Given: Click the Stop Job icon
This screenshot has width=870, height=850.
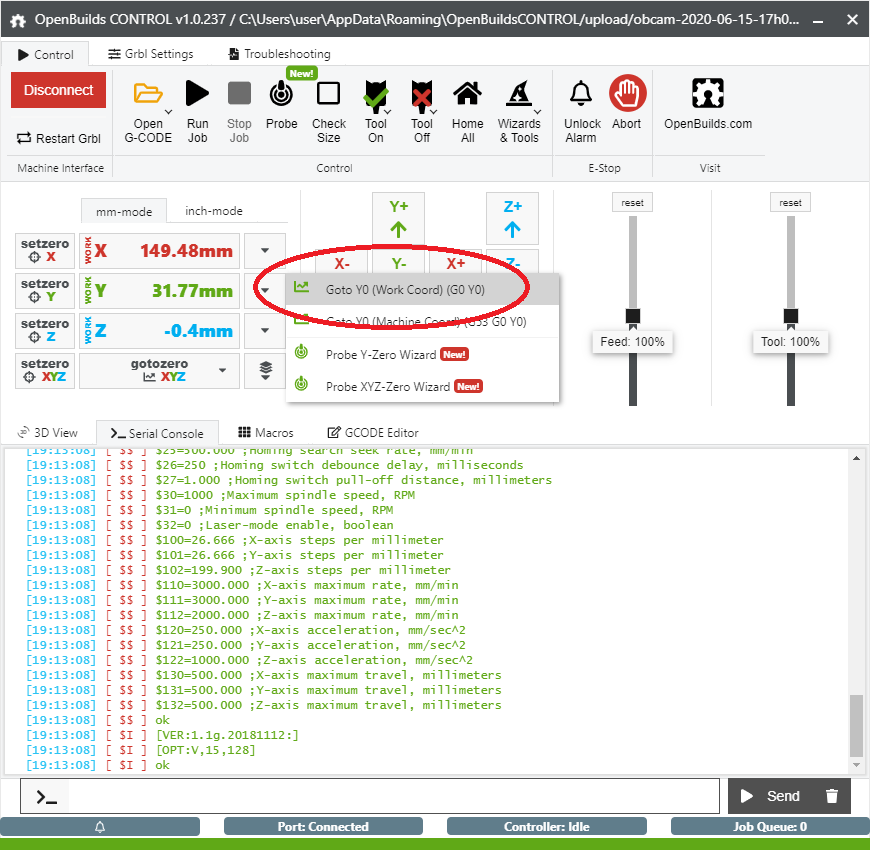Looking at the screenshot, I should pyautogui.click(x=239, y=93).
